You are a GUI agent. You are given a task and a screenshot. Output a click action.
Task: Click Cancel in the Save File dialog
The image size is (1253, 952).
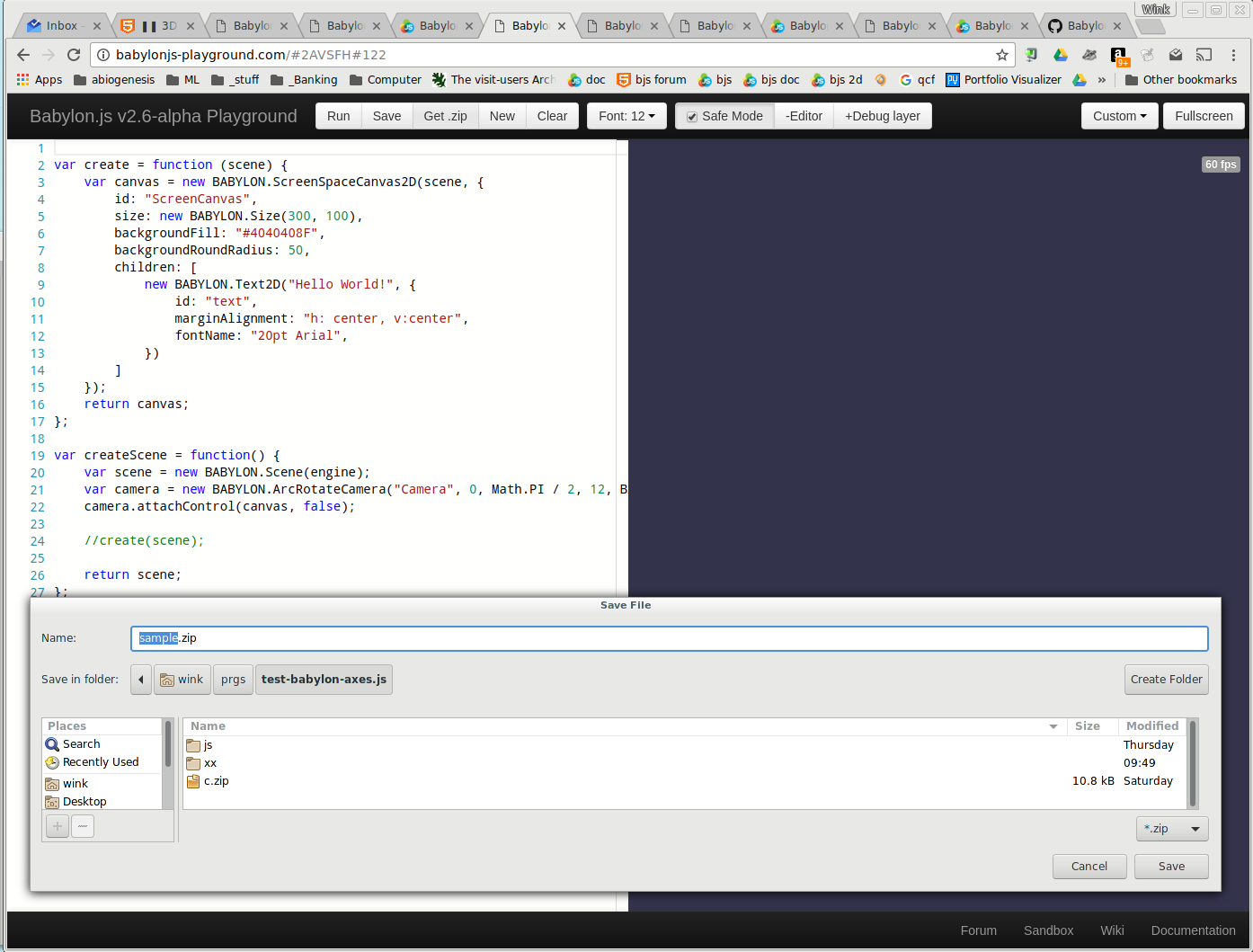1089,867
